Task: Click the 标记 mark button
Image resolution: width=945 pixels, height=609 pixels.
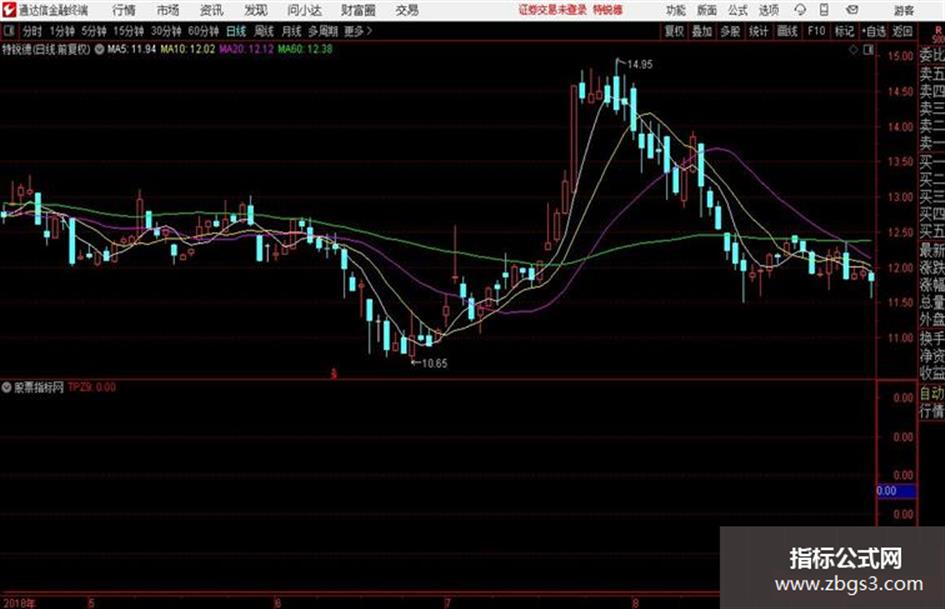Action: click(844, 31)
